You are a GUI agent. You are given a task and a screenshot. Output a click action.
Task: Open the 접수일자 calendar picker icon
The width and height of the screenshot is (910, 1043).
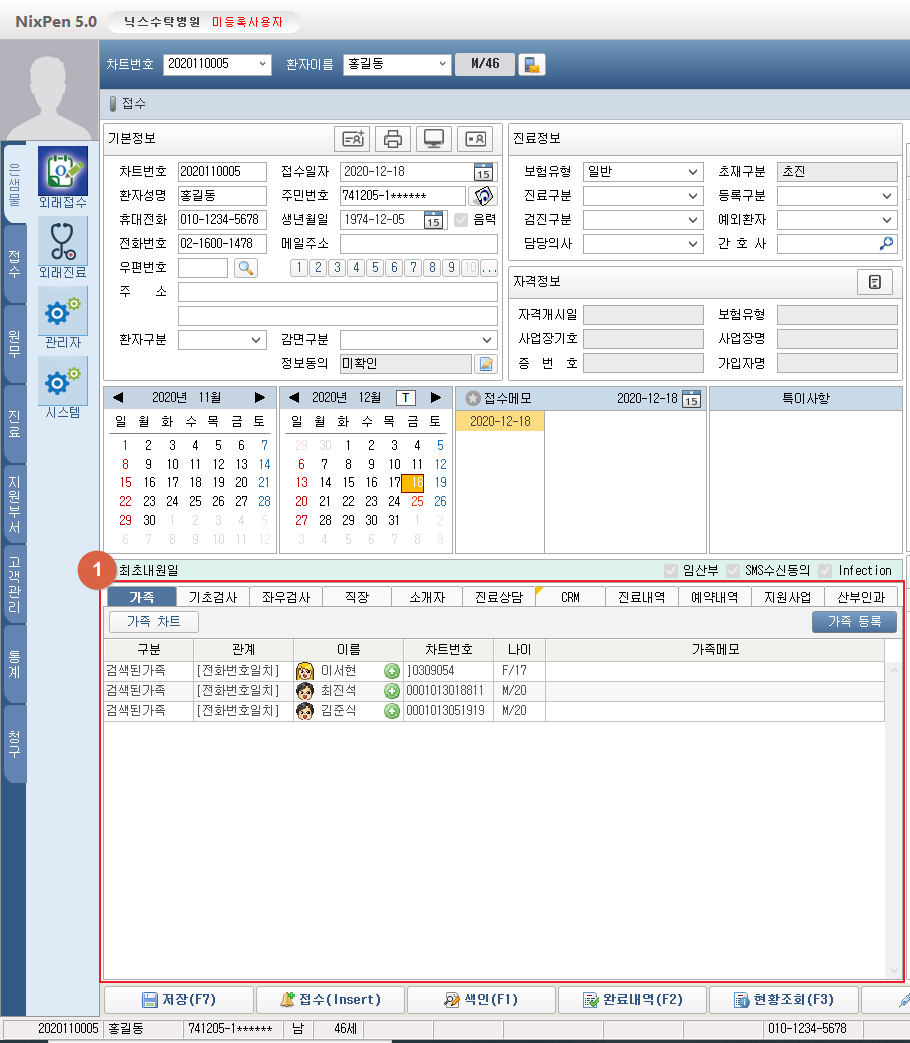[484, 171]
